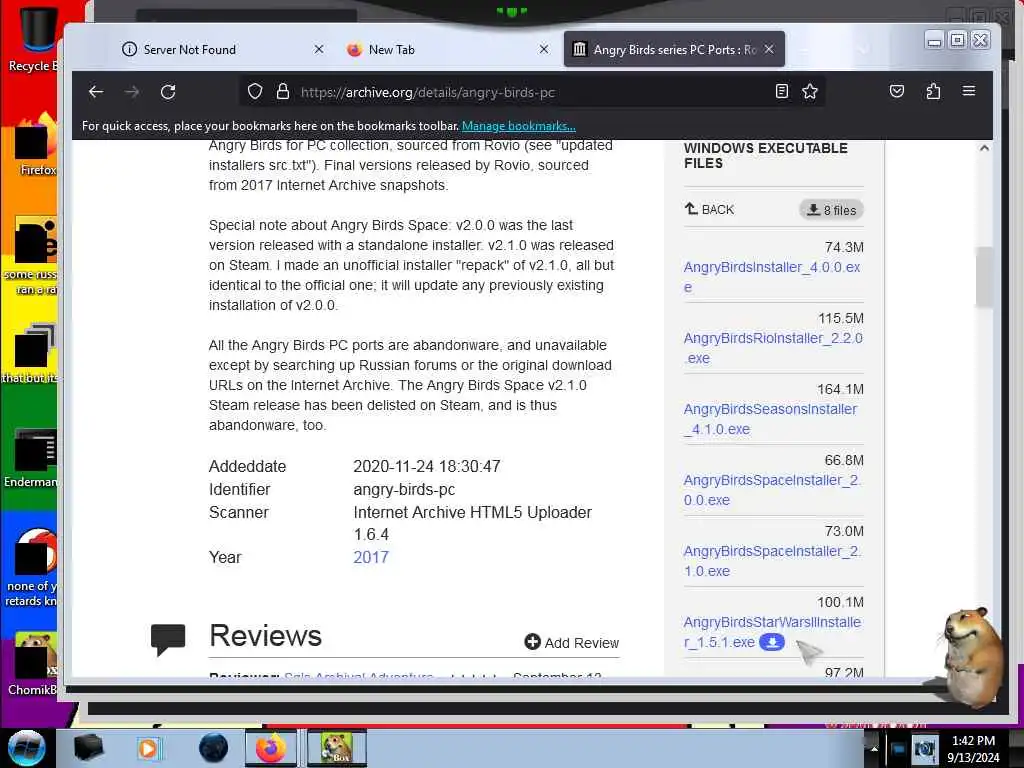The height and width of the screenshot is (768, 1024).
Task: Toggle reader view icon in address bar
Action: [x=782, y=91]
